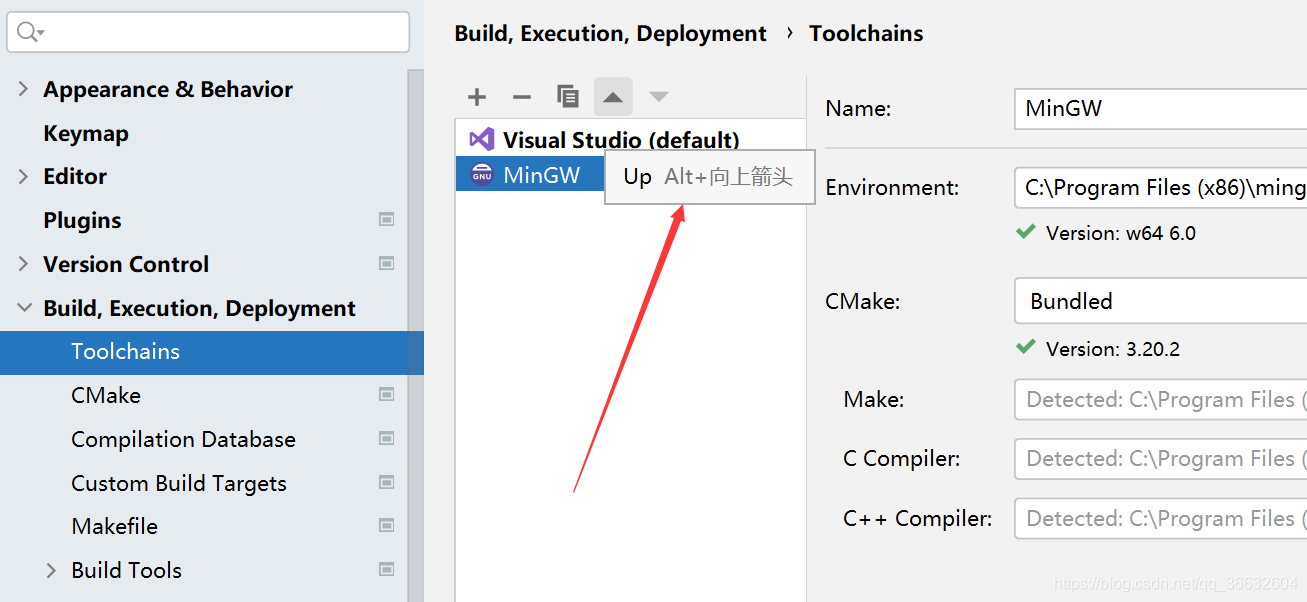Click 'Version: w64 6.0' text
The height and width of the screenshot is (602, 1307).
click(1120, 233)
